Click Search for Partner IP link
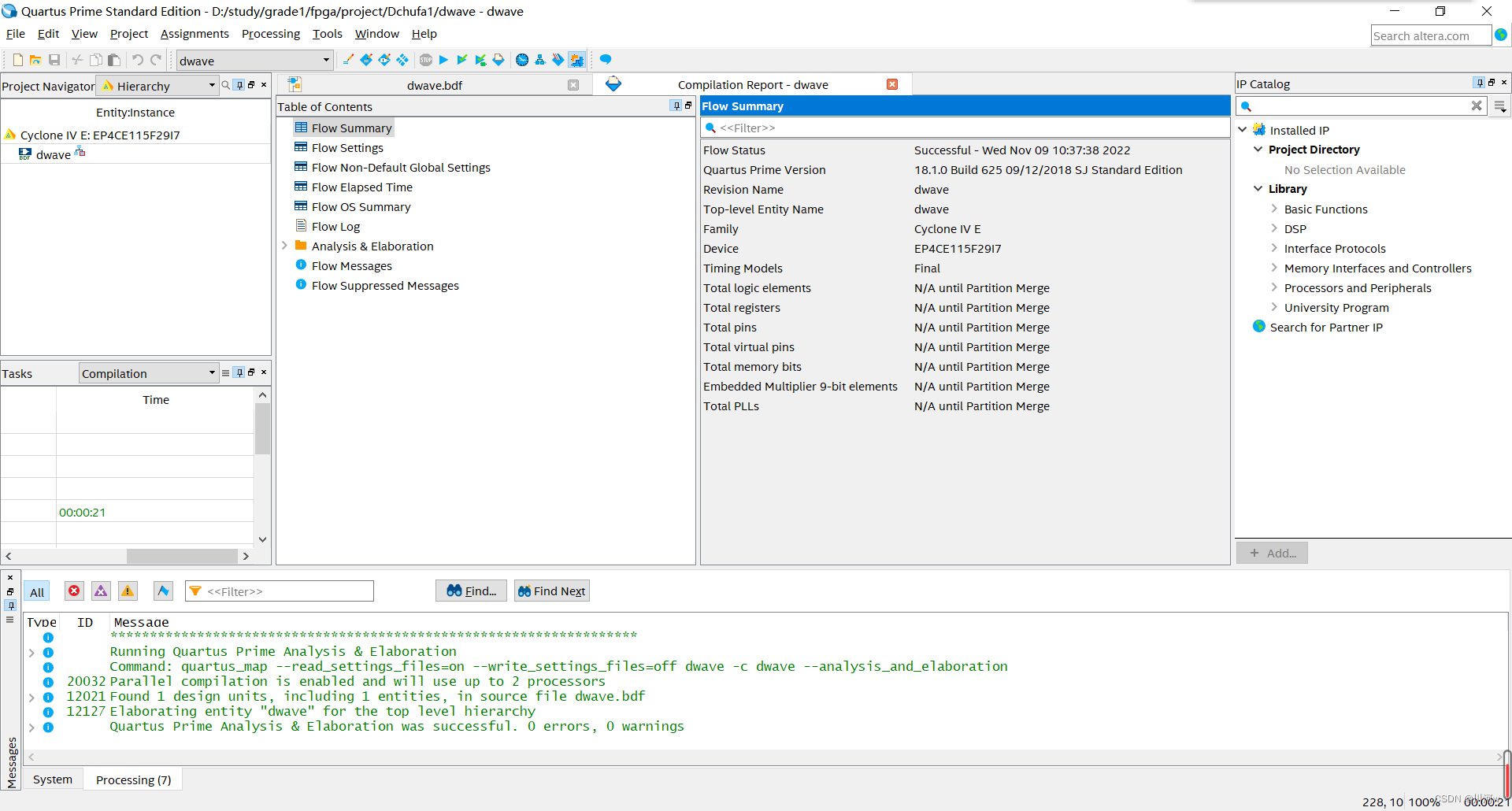 [1326, 327]
